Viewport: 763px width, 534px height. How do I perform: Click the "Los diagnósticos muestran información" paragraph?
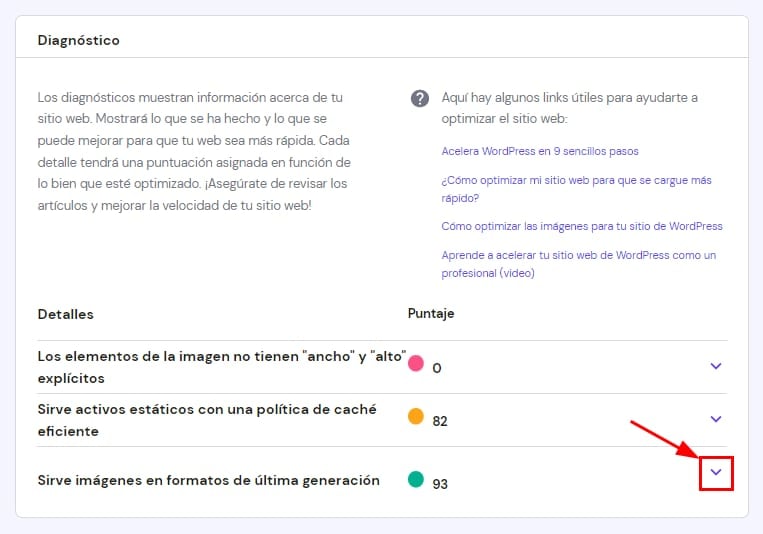click(194, 151)
